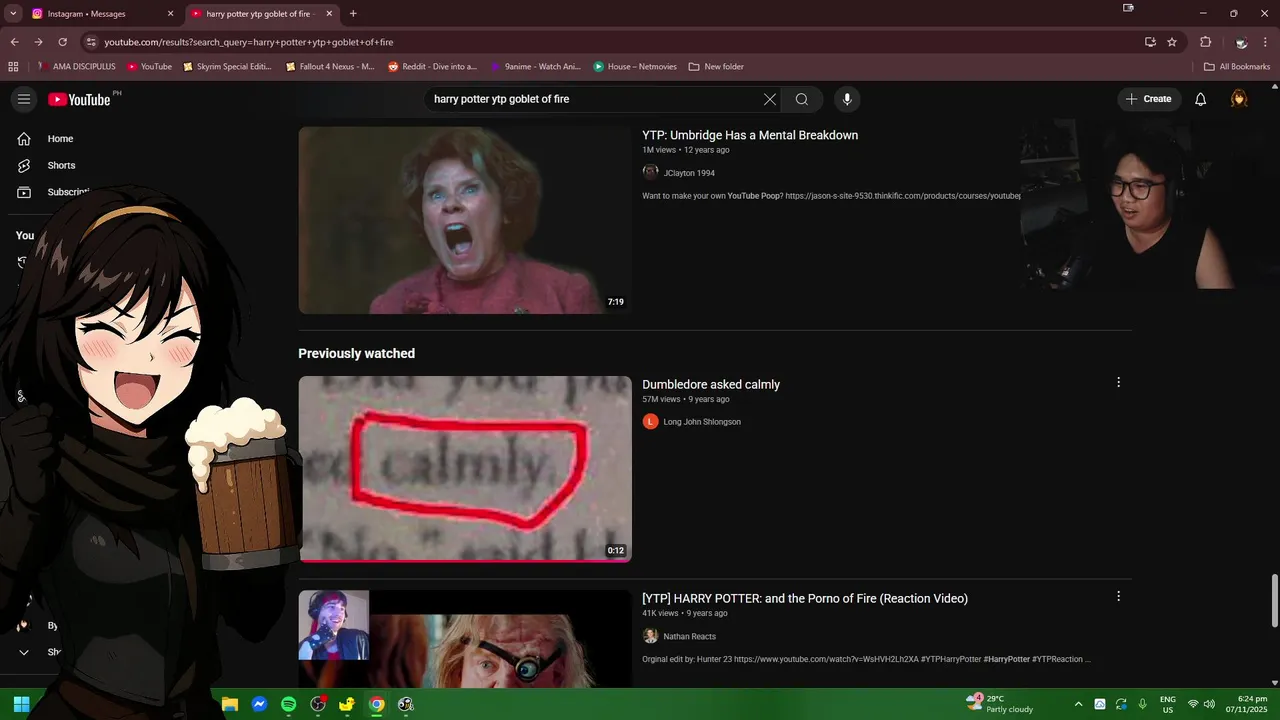Open HARRY POTTER Reaction Video title
The width and height of the screenshot is (1280, 720).
coord(805,598)
